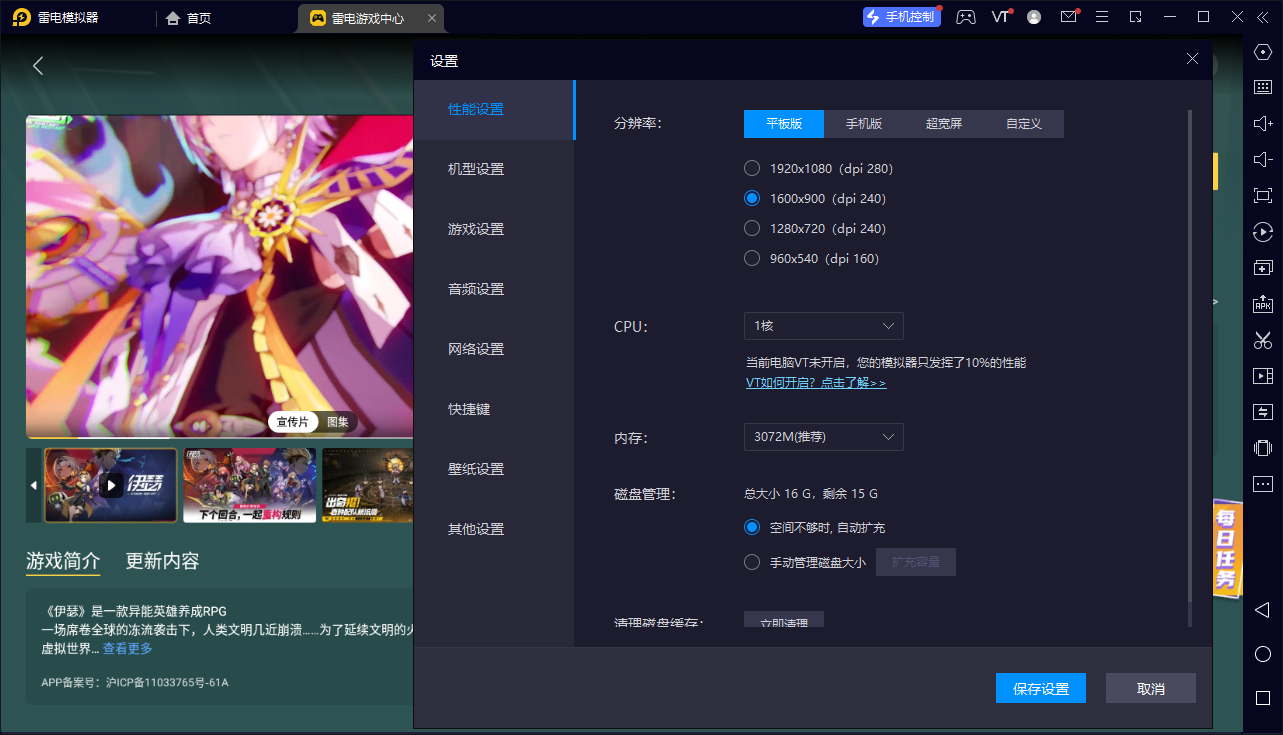Open 壁纸设置 in the settings sidebar
Image resolution: width=1283 pixels, height=735 pixels.
494,469
